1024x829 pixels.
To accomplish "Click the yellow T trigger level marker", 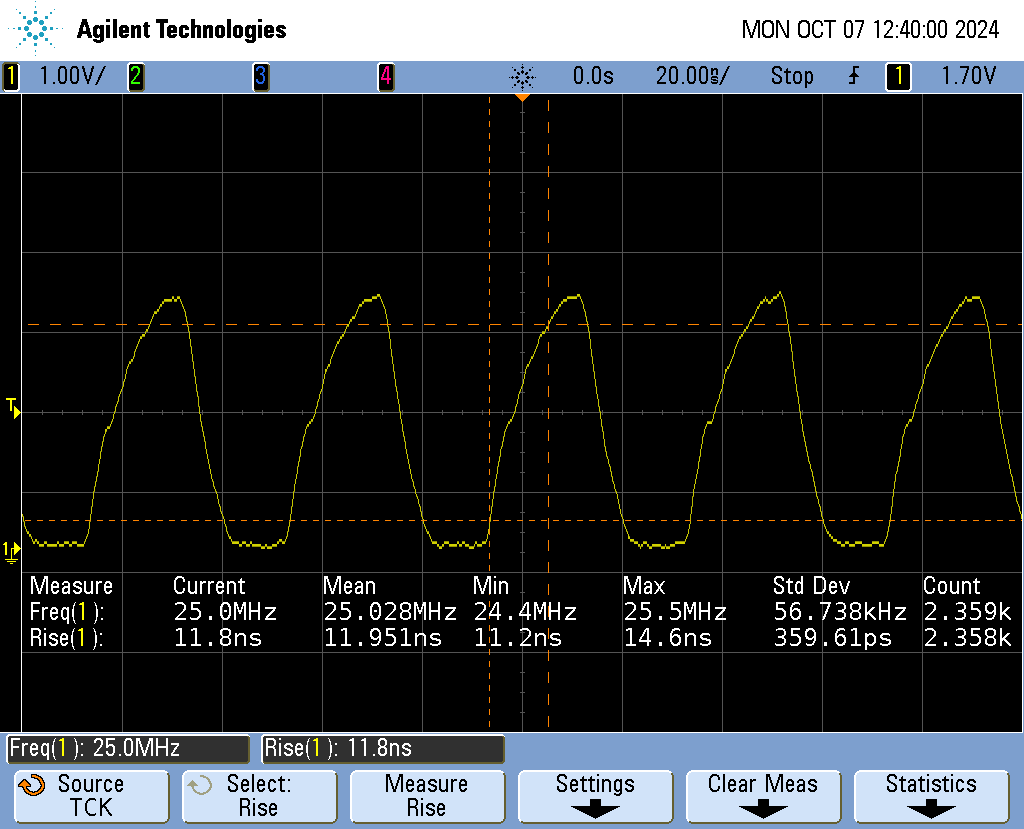I will (12, 406).
